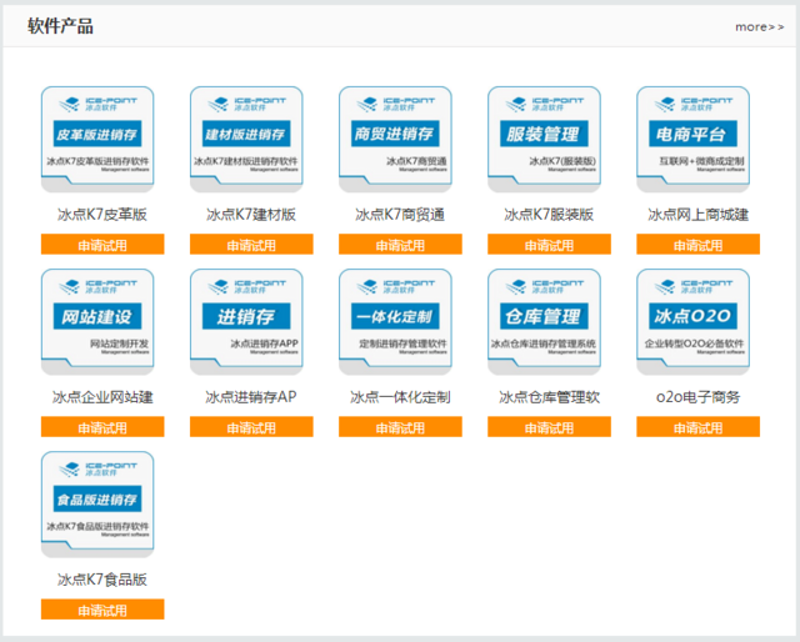The image size is (800, 642).
Task: Open the o2o电子商务 title link
Action: pyautogui.click(x=698, y=397)
